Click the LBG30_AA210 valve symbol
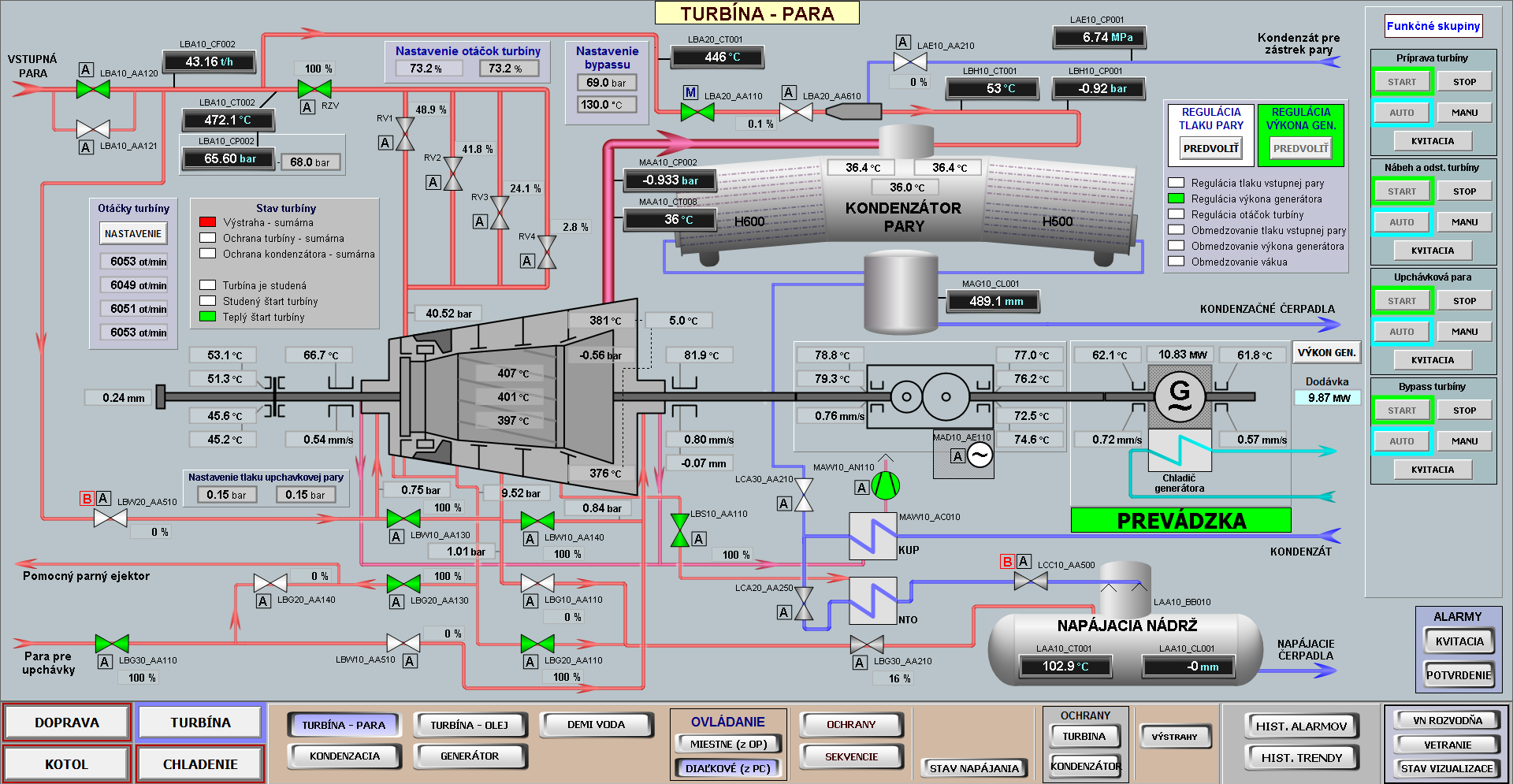 (867, 645)
